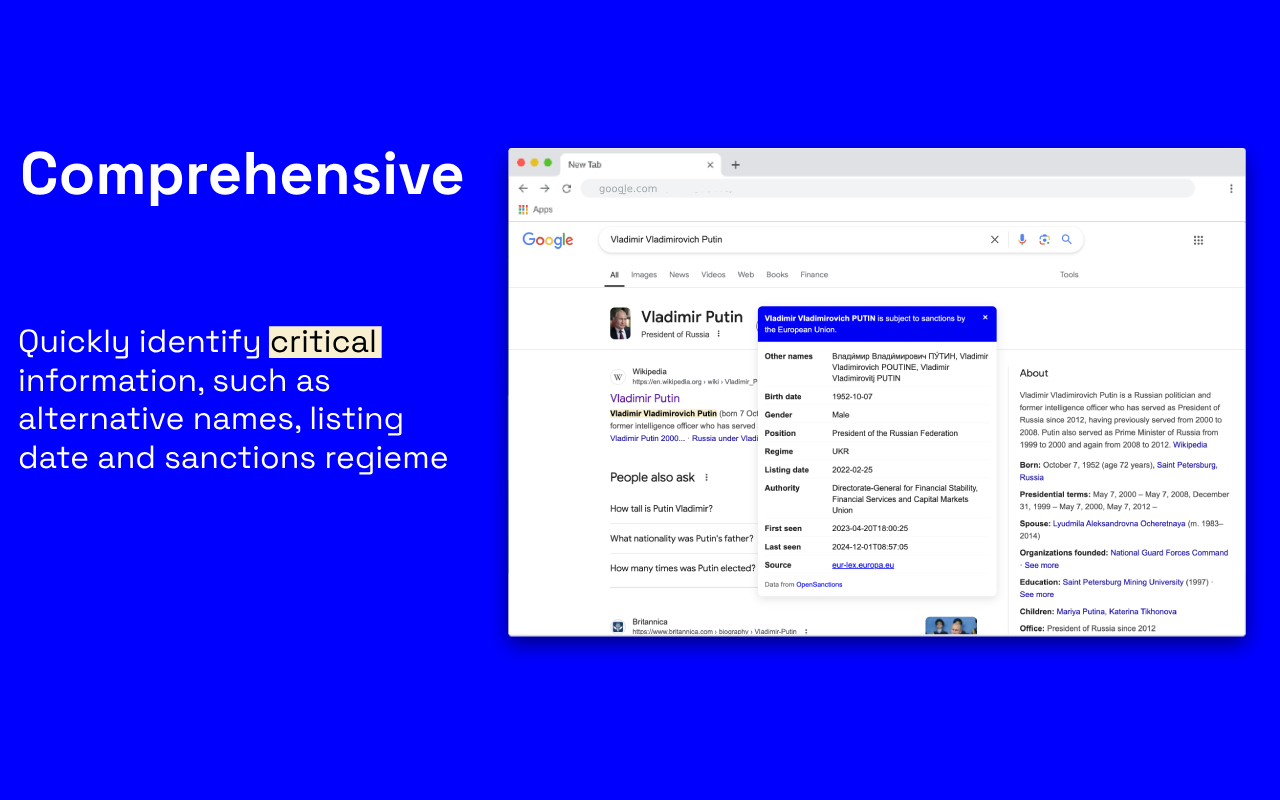Click the Wikipedia favicon in the result

click(618, 377)
